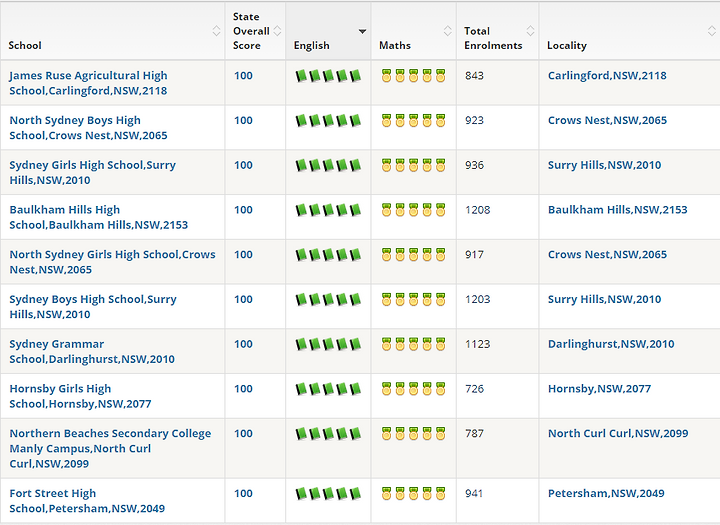Click Maths medal icons for Northern Beaches row
This screenshot has width=720, height=525.
coord(413,434)
